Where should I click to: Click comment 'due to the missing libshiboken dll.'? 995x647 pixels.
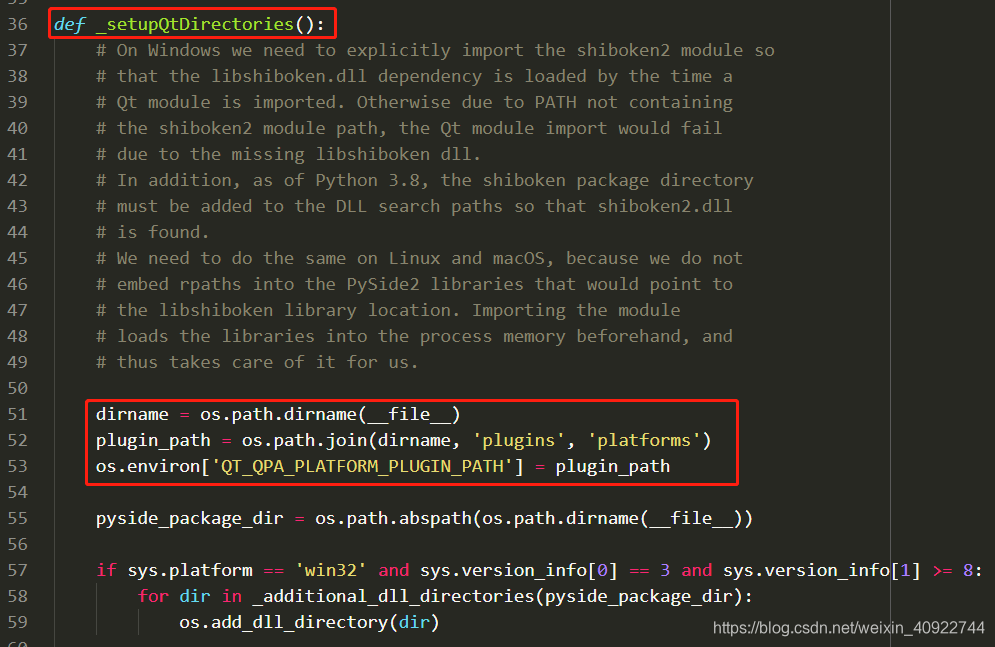click(288, 154)
